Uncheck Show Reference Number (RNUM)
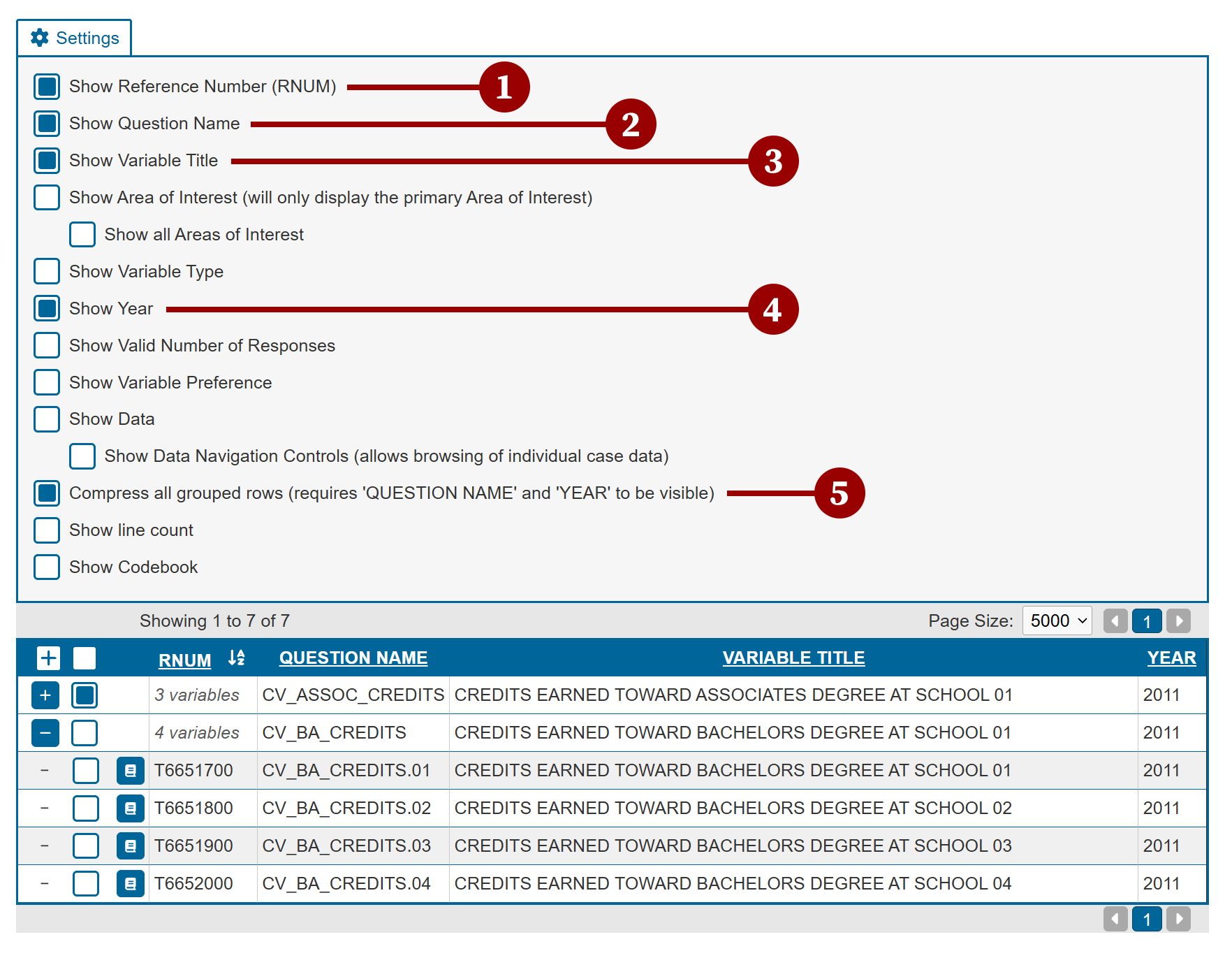This screenshot has height=958, width=1232. point(47,87)
